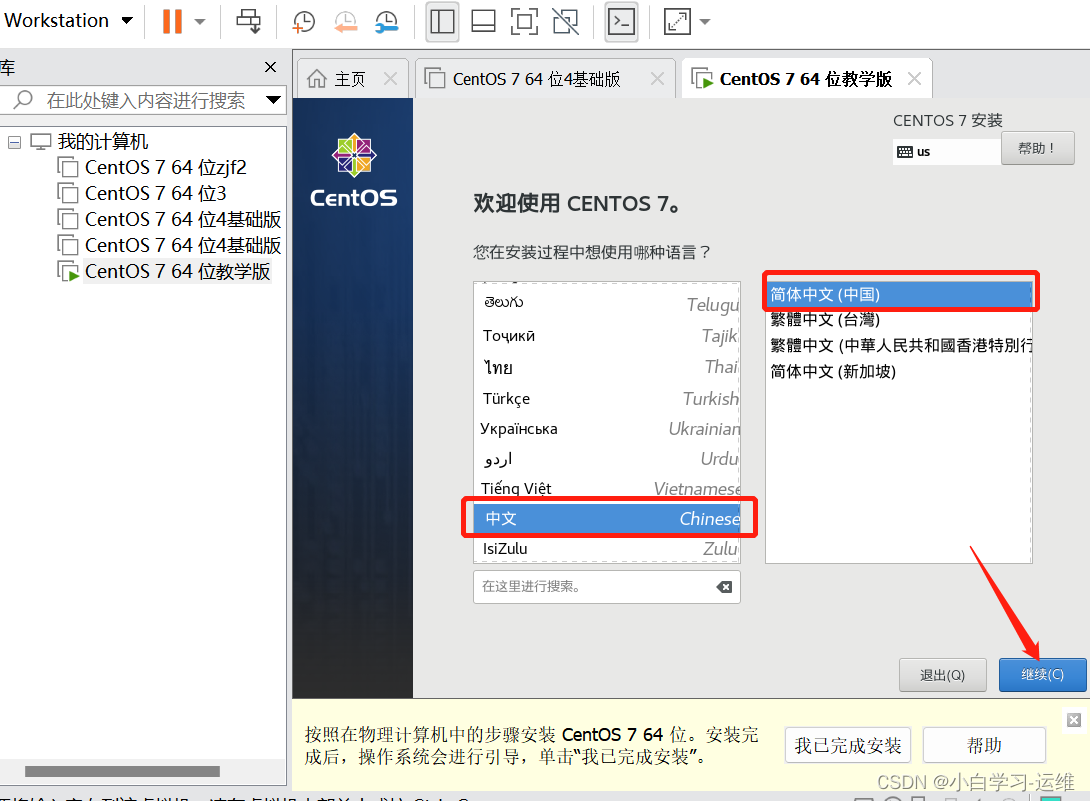Select Ukrainian in the language list

point(607,429)
